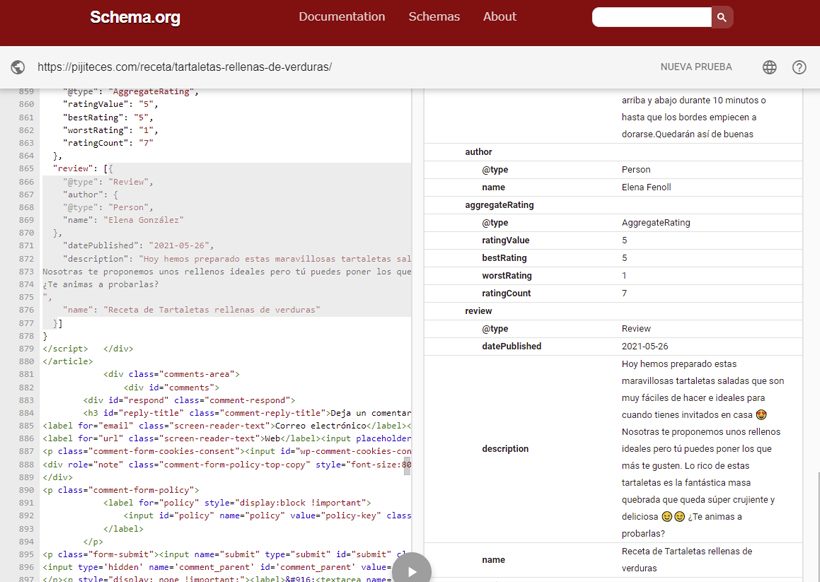Click the p class="comment-form-policy" line
Screen dimensions: 820x582
point(121,490)
